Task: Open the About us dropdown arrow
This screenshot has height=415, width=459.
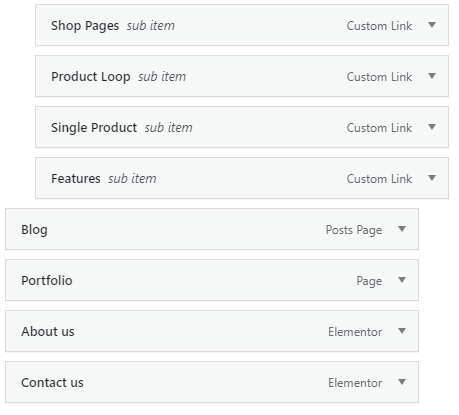Action: coord(402,331)
